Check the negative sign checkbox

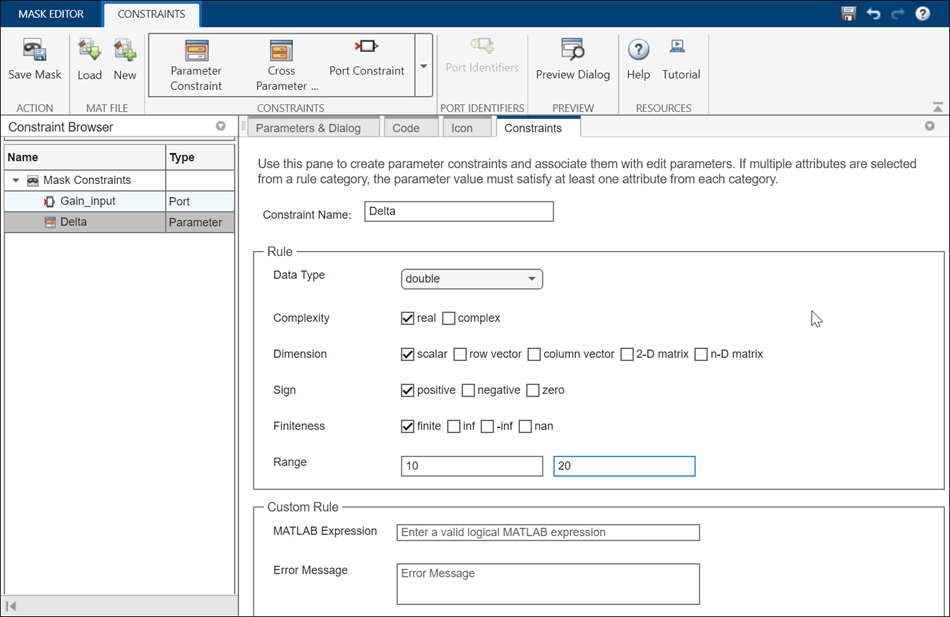468,390
